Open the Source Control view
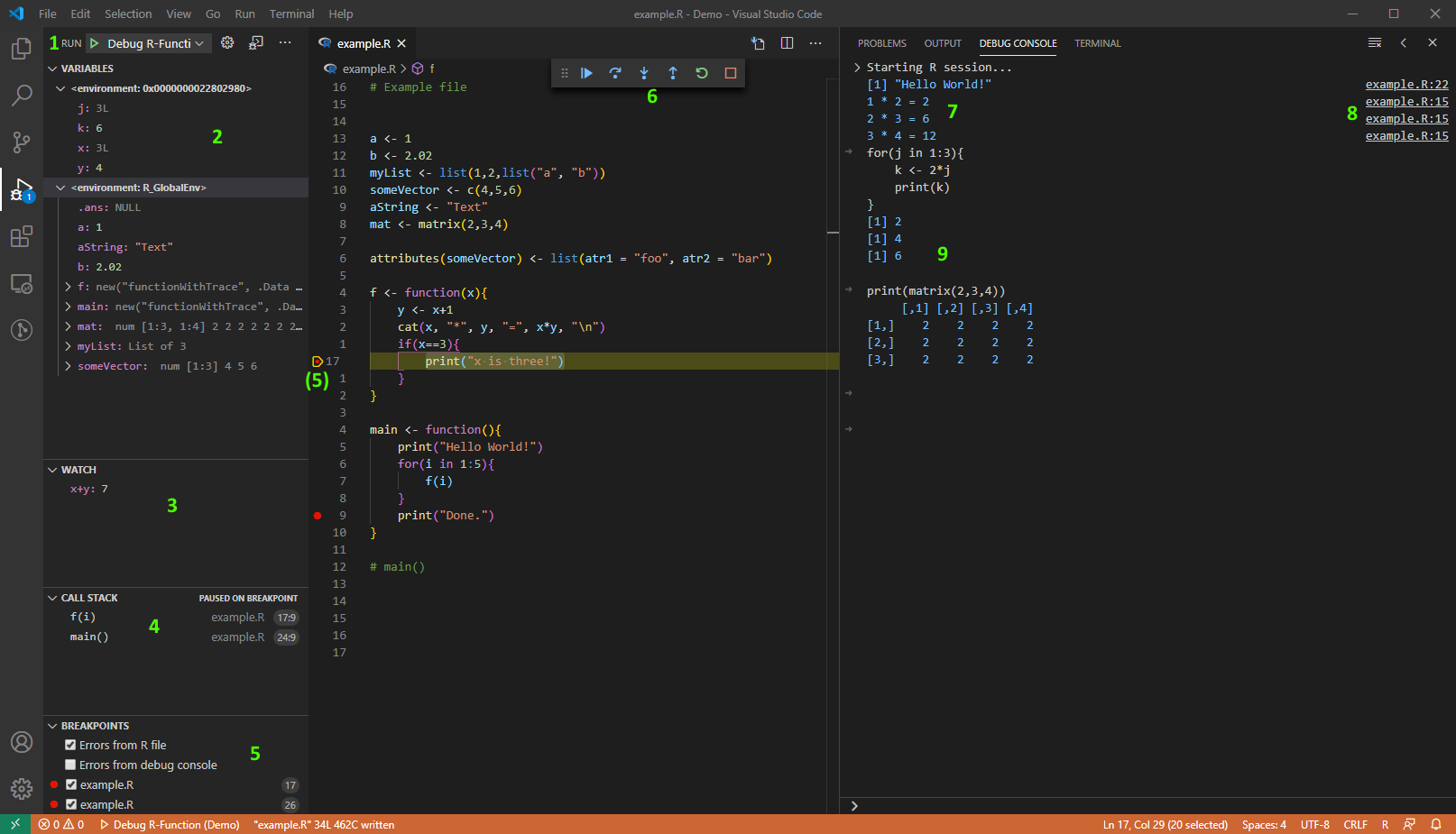The height and width of the screenshot is (834, 1456). (x=21, y=142)
